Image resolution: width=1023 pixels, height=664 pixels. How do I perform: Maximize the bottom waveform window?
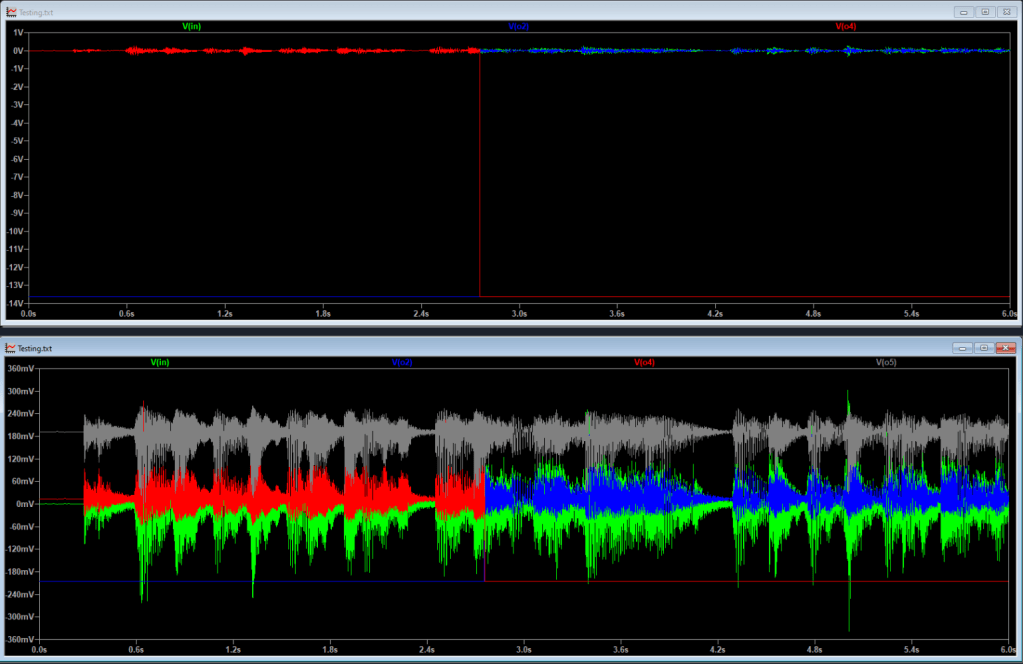(984, 348)
